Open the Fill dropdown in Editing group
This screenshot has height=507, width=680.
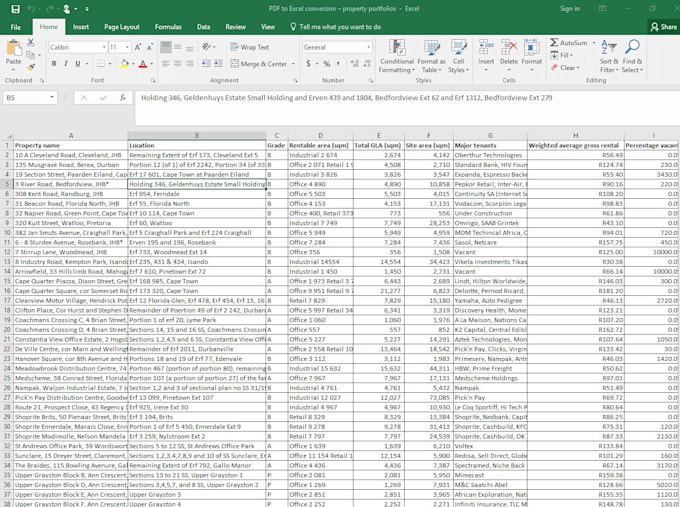562,55
